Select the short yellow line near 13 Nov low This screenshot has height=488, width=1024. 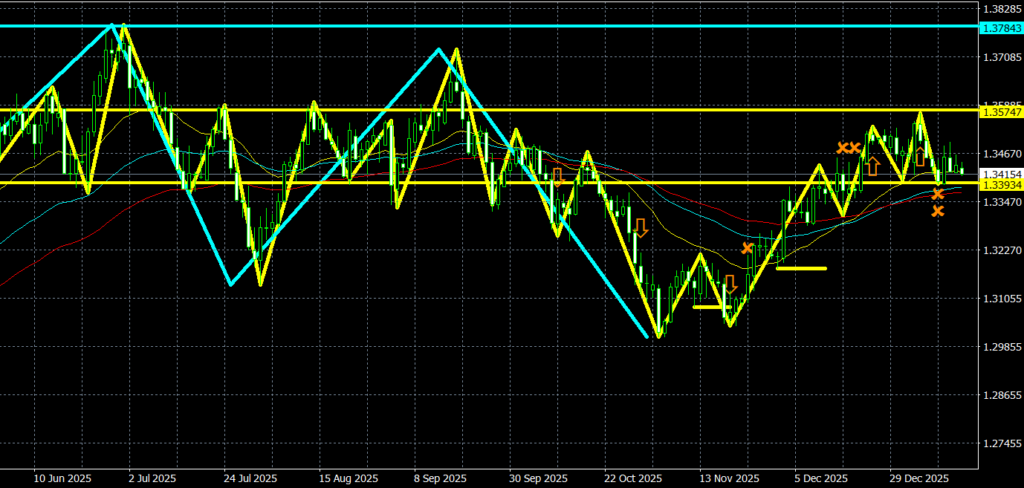(708, 307)
